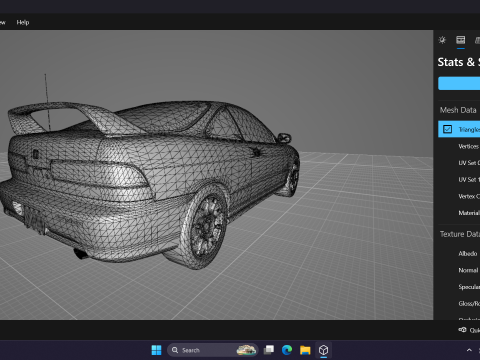Viewport: 480px width, 360px height.
Task: Select the Materials mesh data option
Action: pyautogui.click(x=469, y=213)
